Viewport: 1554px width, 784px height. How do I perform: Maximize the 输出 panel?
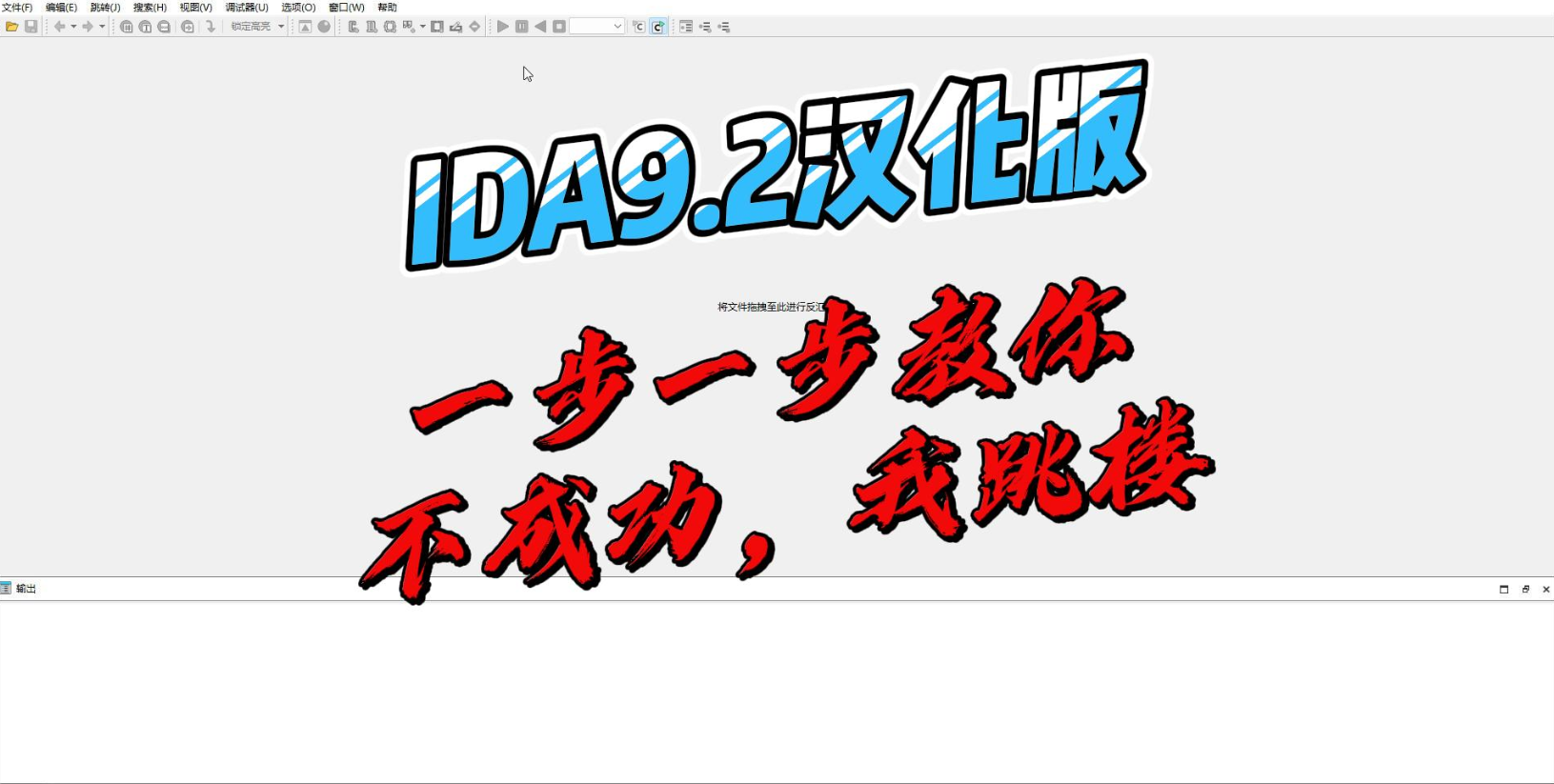pos(1504,590)
